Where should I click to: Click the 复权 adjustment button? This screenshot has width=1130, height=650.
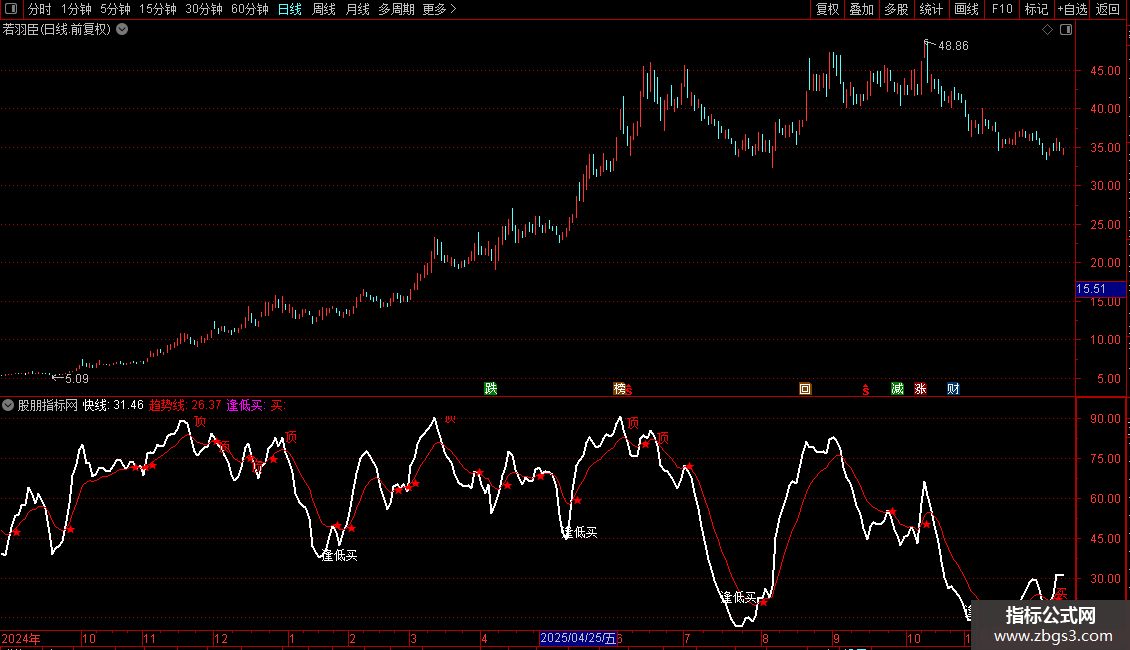point(827,9)
